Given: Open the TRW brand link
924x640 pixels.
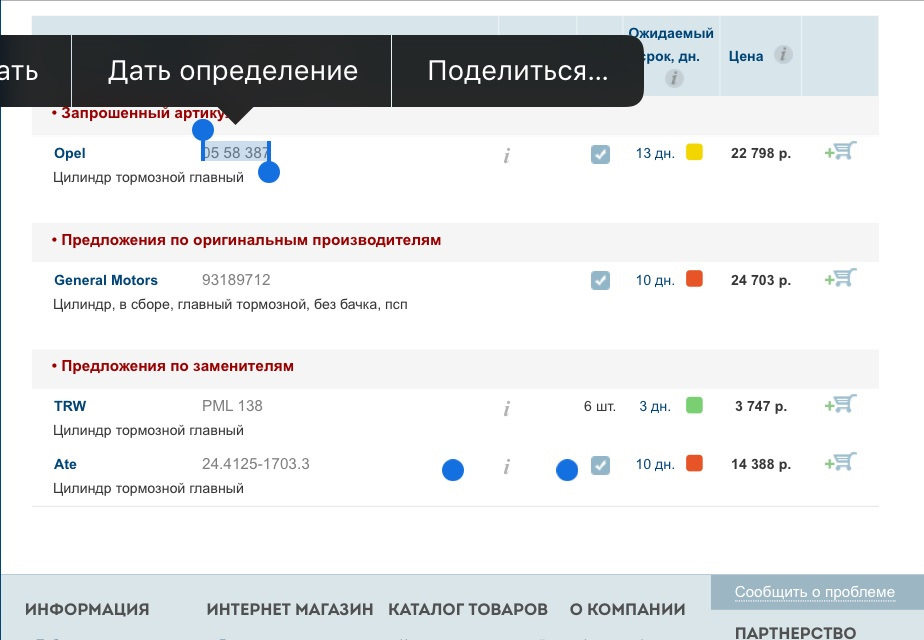Looking at the screenshot, I should (x=70, y=406).
